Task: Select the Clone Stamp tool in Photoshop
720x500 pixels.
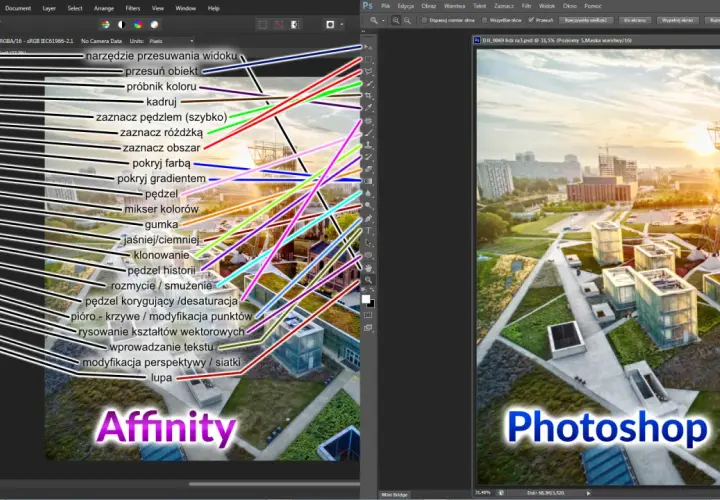Action: click(x=368, y=145)
